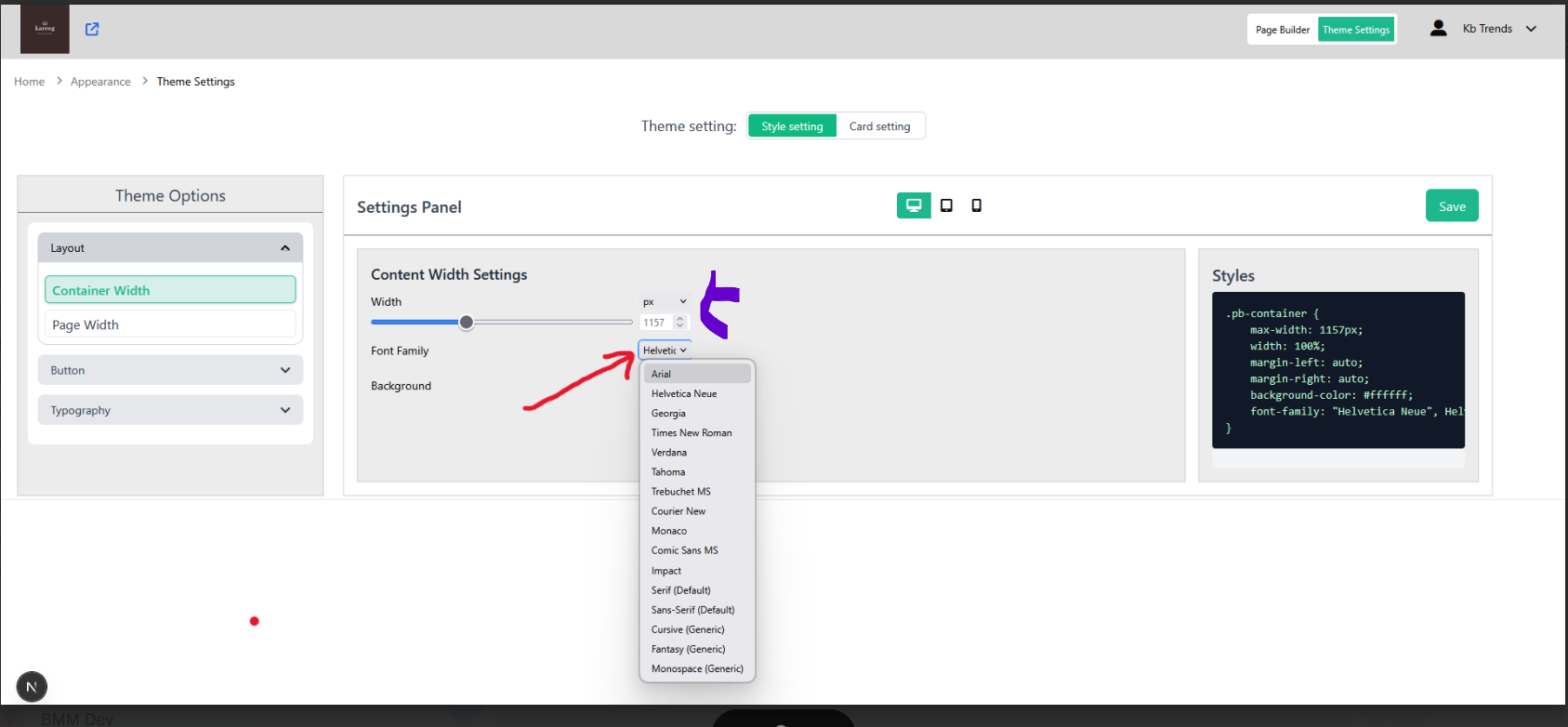
Task: Choose Verdana font option
Action: (x=697, y=452)
